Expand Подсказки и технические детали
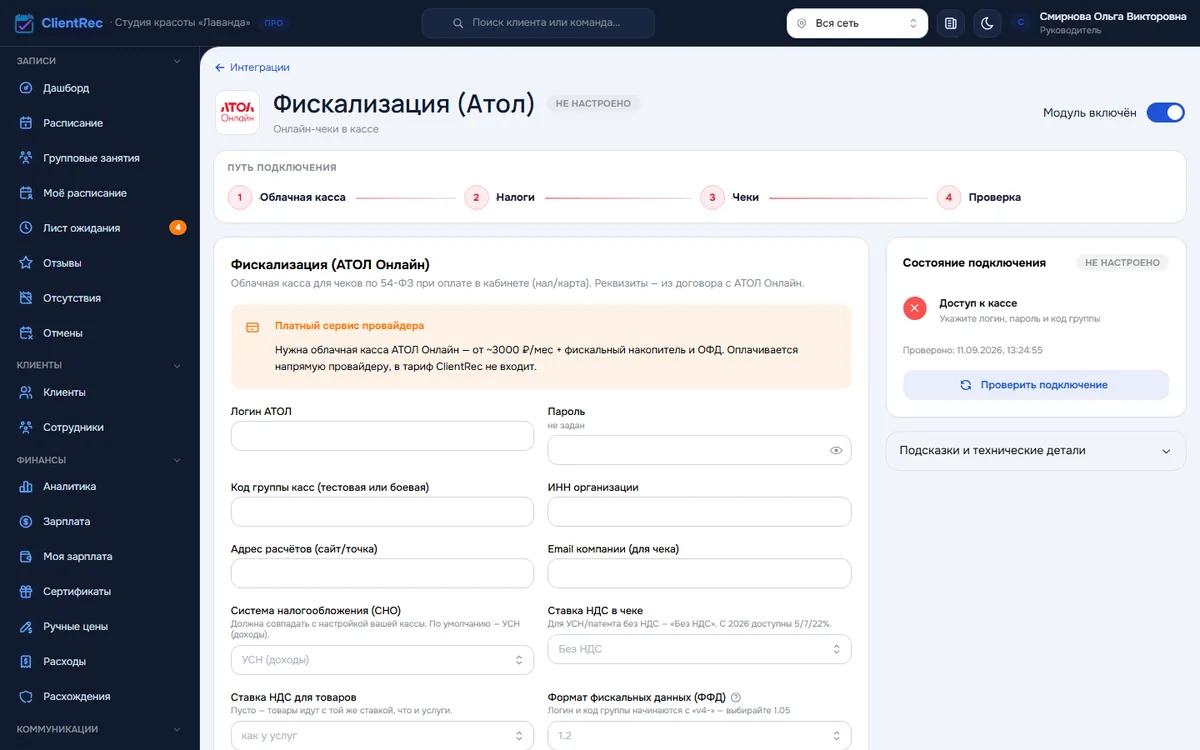The image size is (1200, 750). [x=1036, y=450]
